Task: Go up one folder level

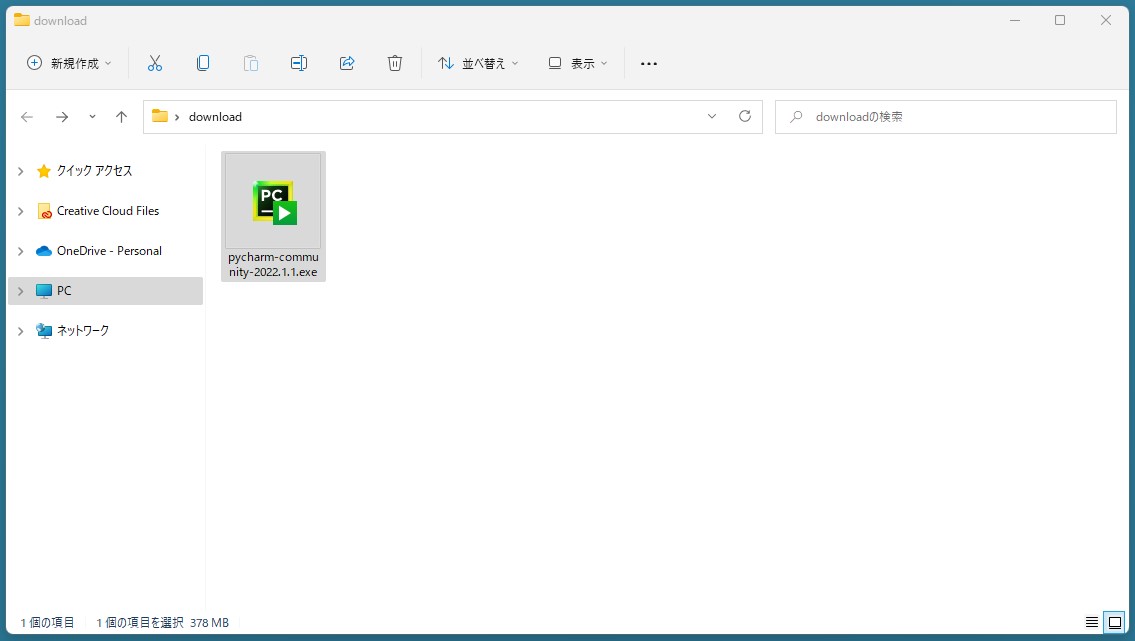Action: [122, 116]
